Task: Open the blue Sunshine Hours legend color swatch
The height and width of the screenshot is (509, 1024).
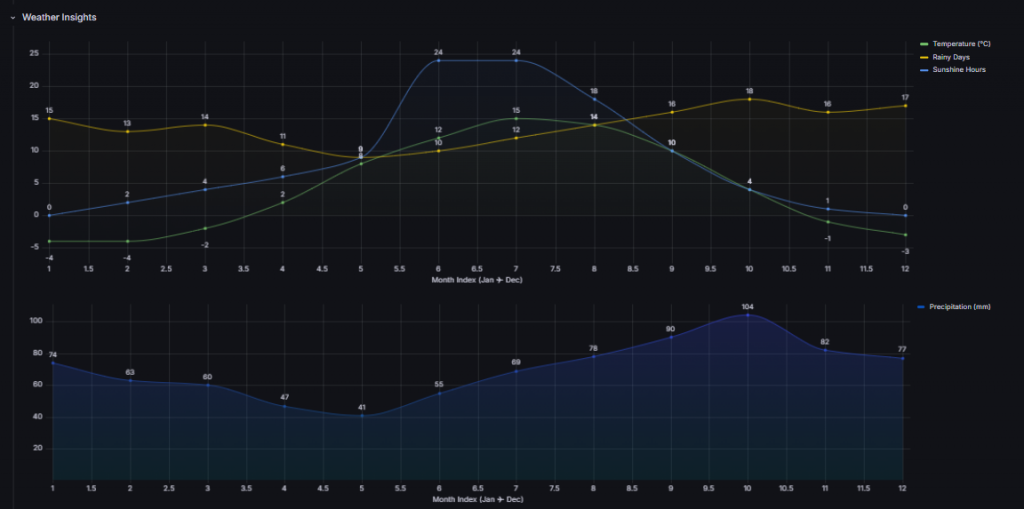Action: tap(924, 70)
